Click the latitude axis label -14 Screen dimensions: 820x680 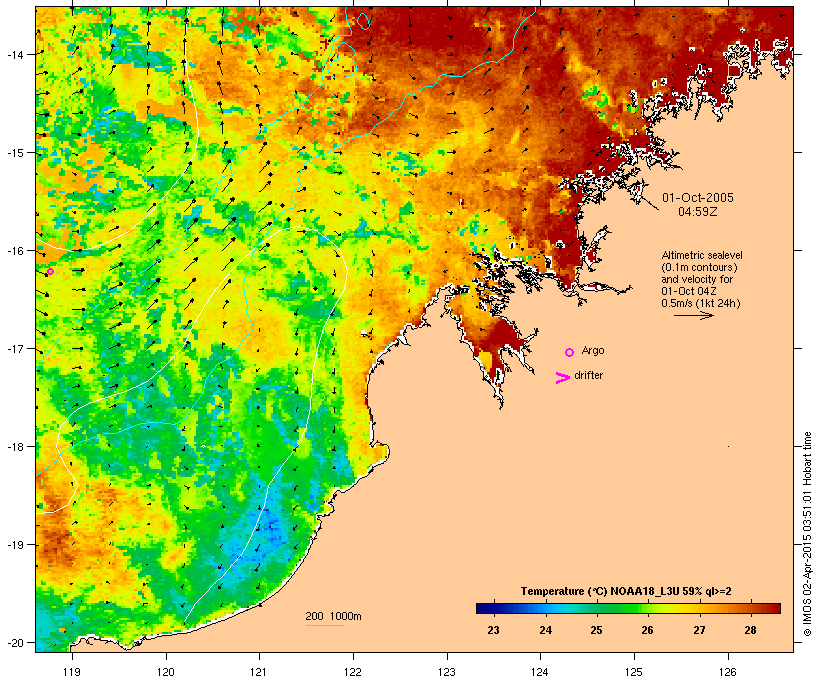tap(15, 54)
